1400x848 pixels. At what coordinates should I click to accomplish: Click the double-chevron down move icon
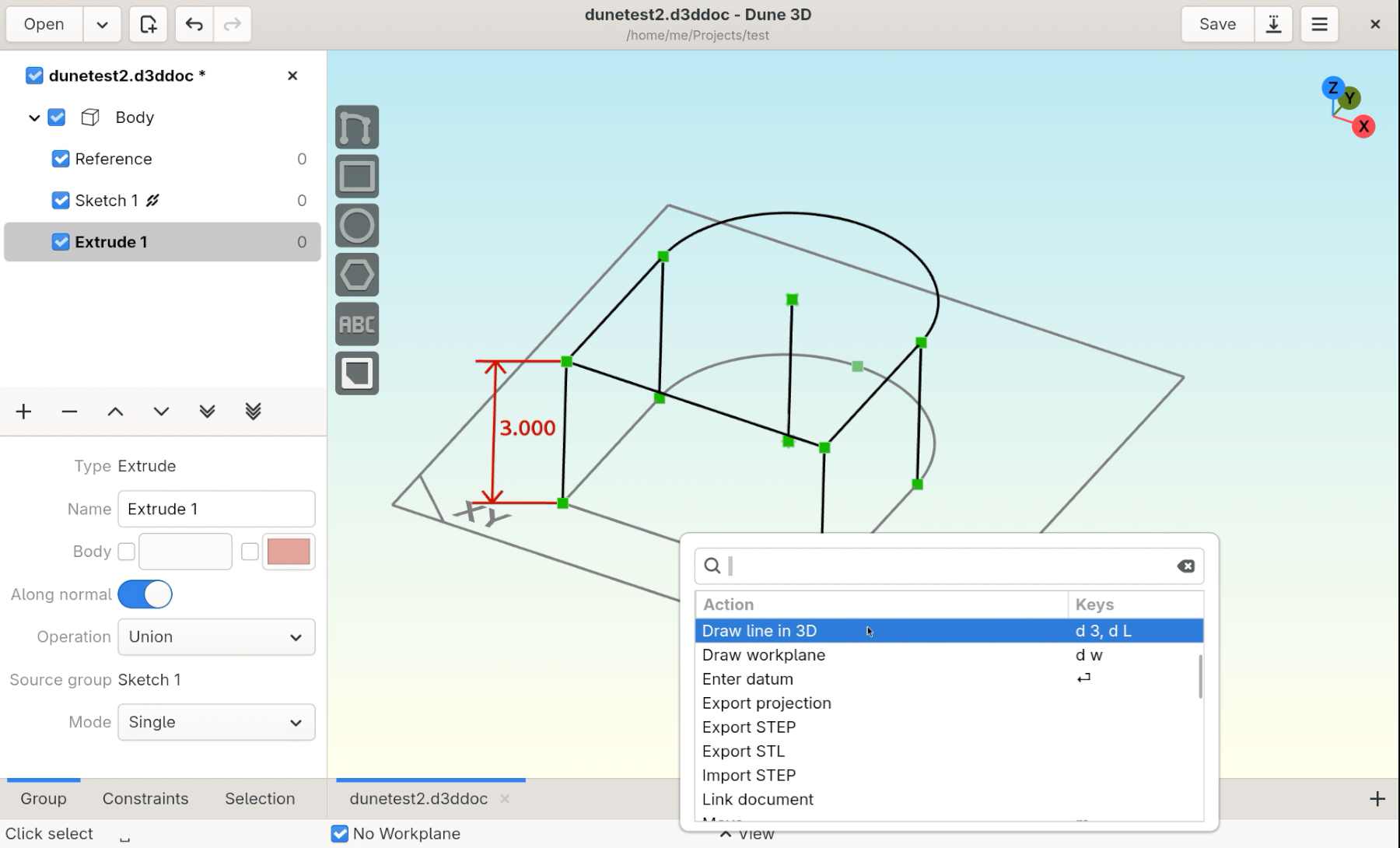pos(207,412)
